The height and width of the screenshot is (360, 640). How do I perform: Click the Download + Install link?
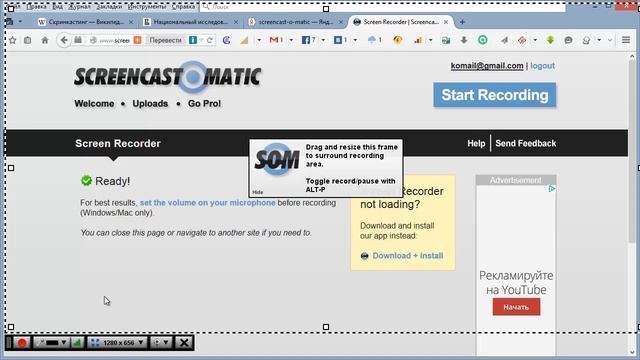point(408,256)
